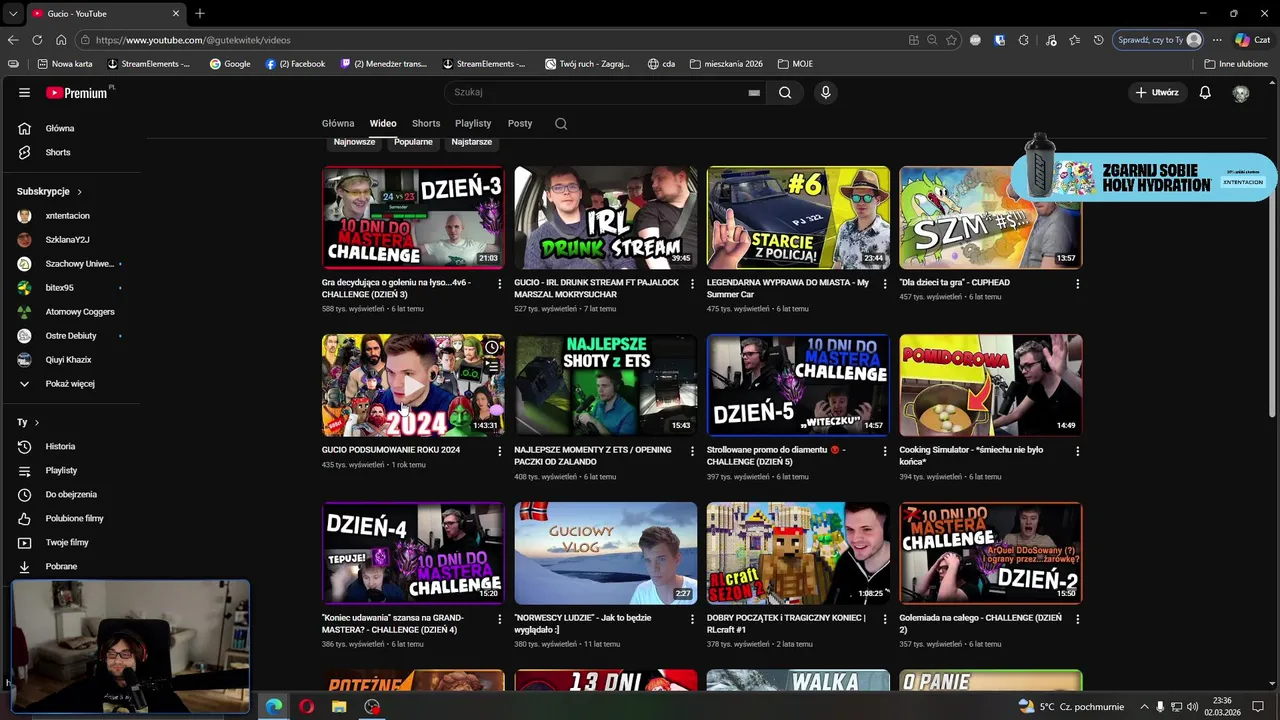Add GUCIO PODSUMOWANIE ROKU 2024 to queue
This screenshot has width=1280, height=720.
[x=492, y=367]
